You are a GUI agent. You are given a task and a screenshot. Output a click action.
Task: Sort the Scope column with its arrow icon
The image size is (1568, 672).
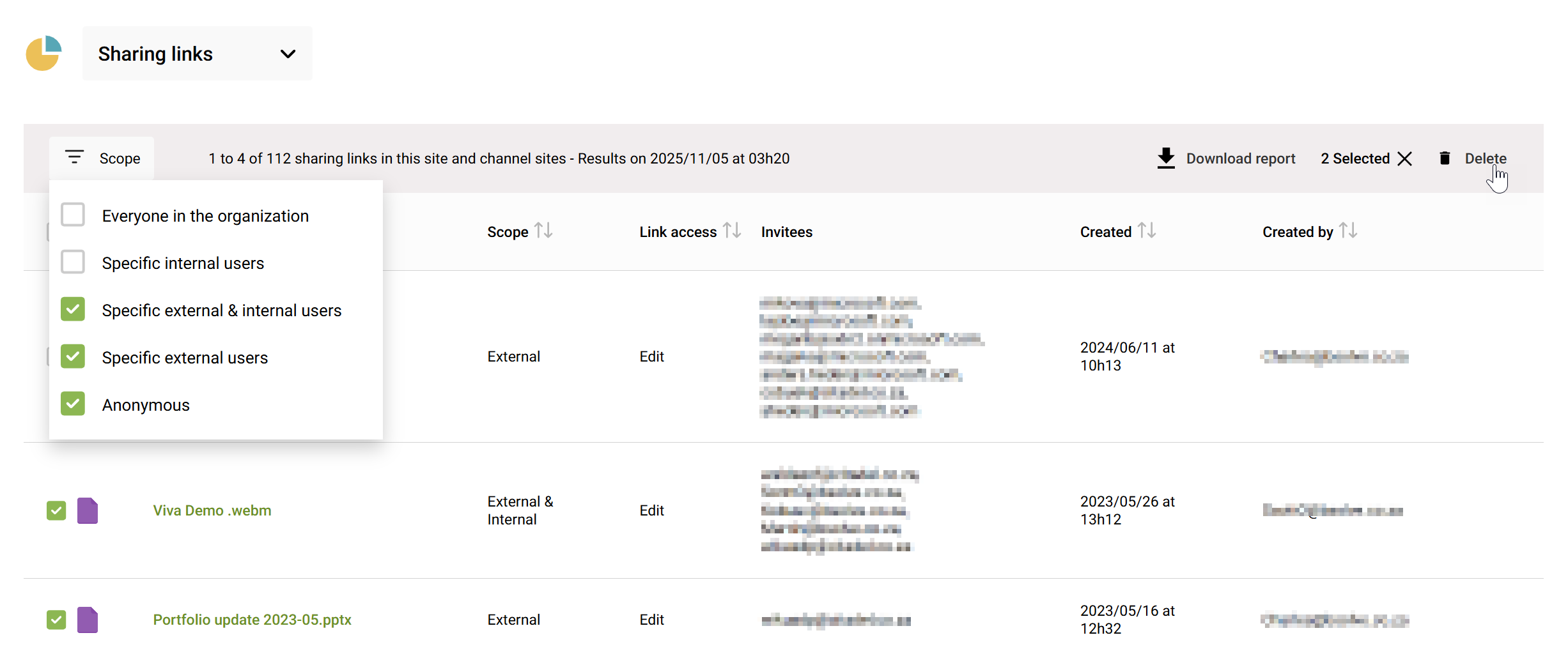(543, 231)
